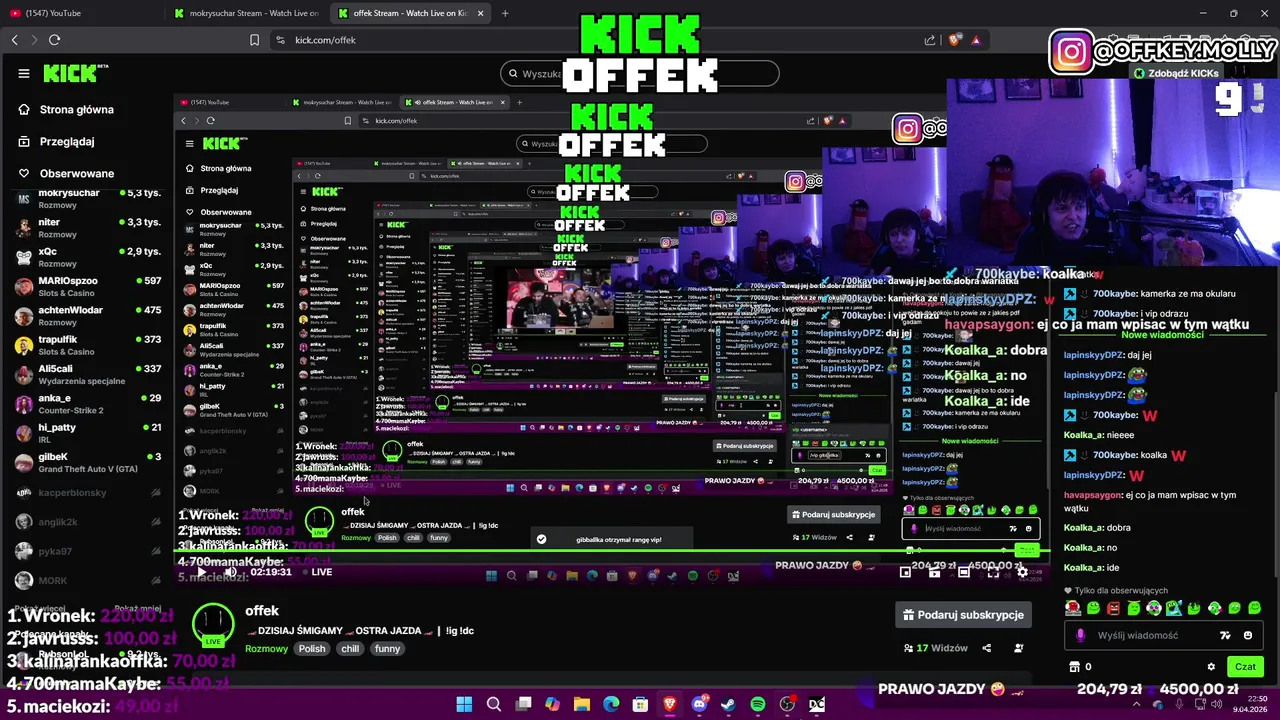1280x720 pixels.
Task: Open Strona główna in the sidebar
Action: pyautogui.click(x=66, y=109)
